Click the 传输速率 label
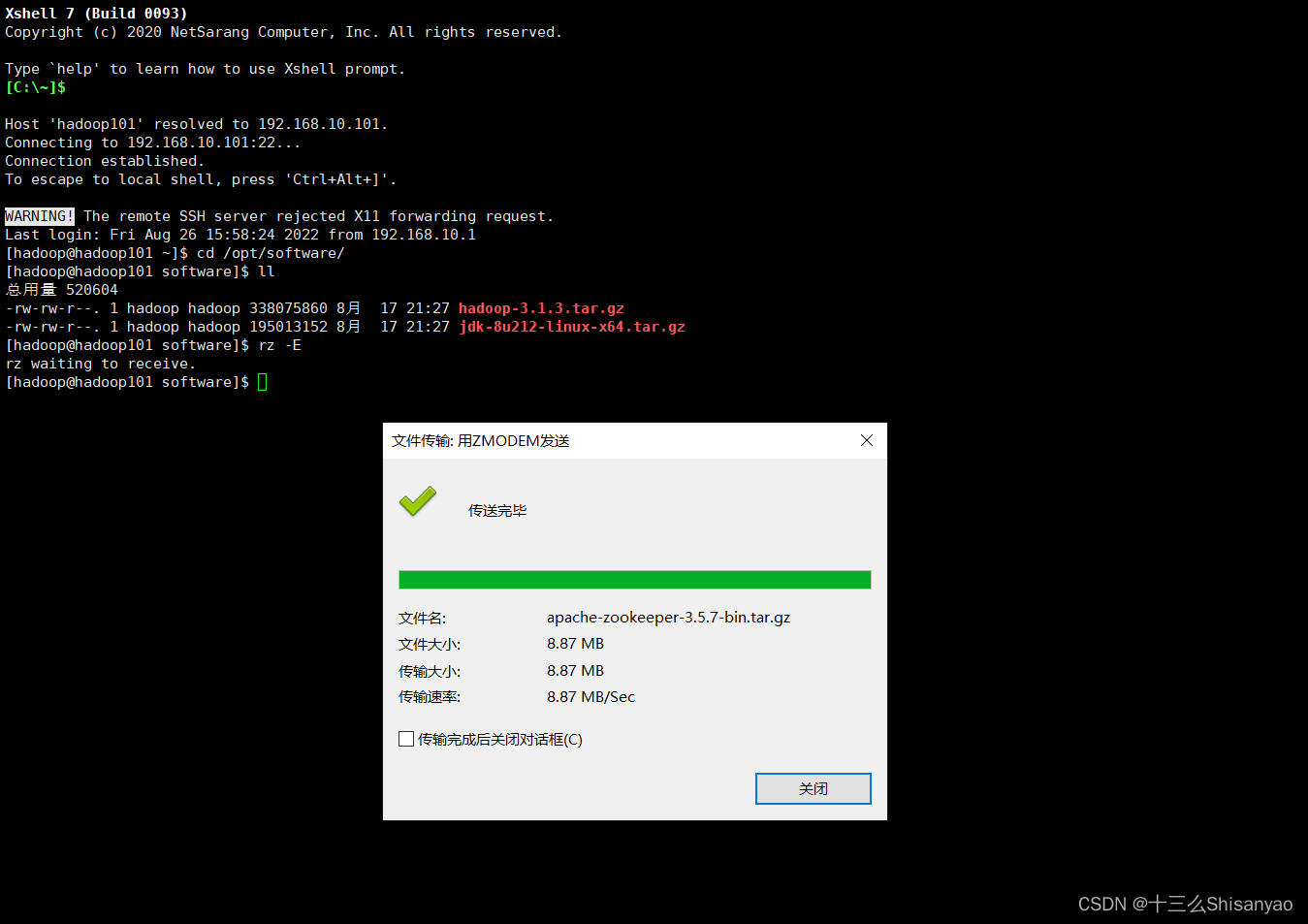1308x924 pixels. 430,697
